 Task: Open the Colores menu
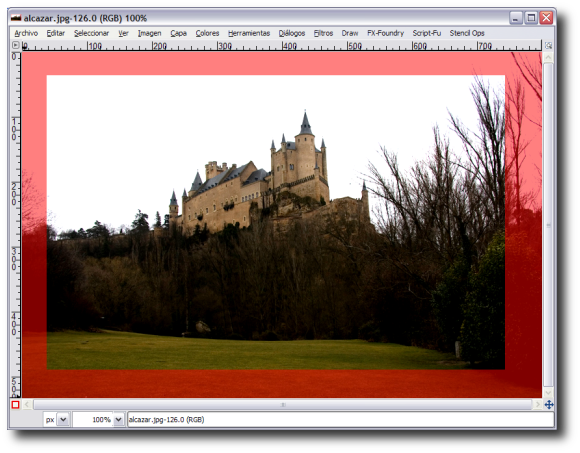click(x=207, y=33)
